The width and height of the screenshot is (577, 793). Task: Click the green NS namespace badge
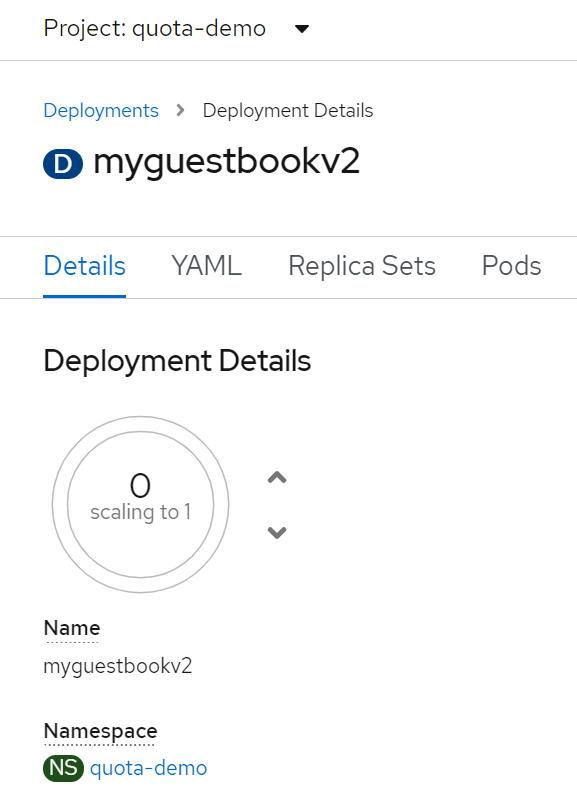tap(63, 768)
